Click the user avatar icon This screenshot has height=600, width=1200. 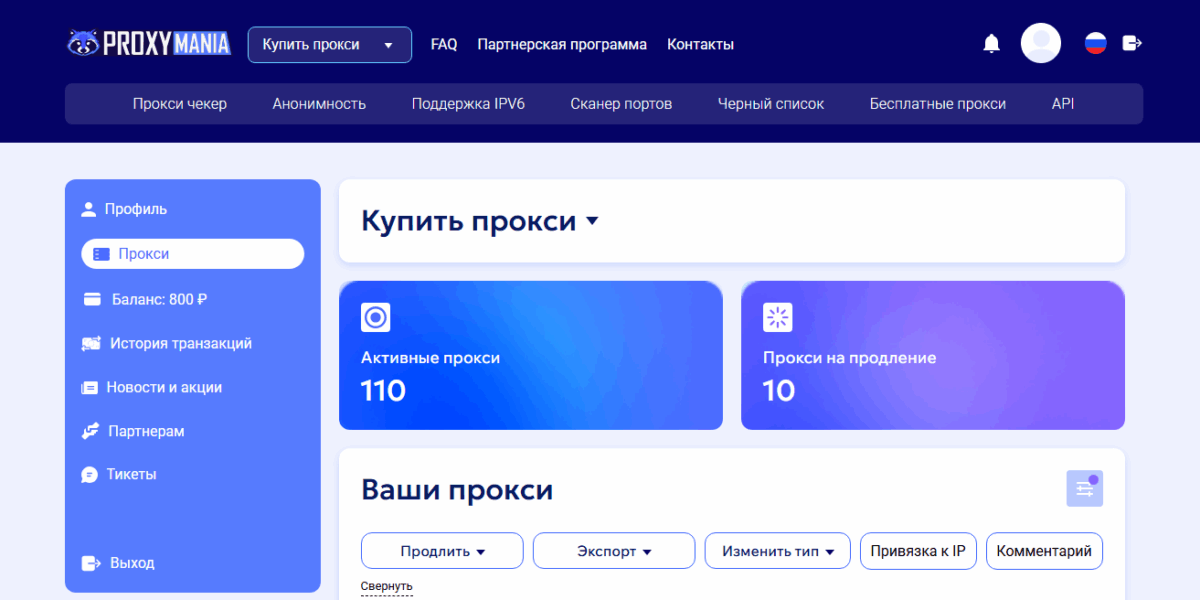[1040, 43]
